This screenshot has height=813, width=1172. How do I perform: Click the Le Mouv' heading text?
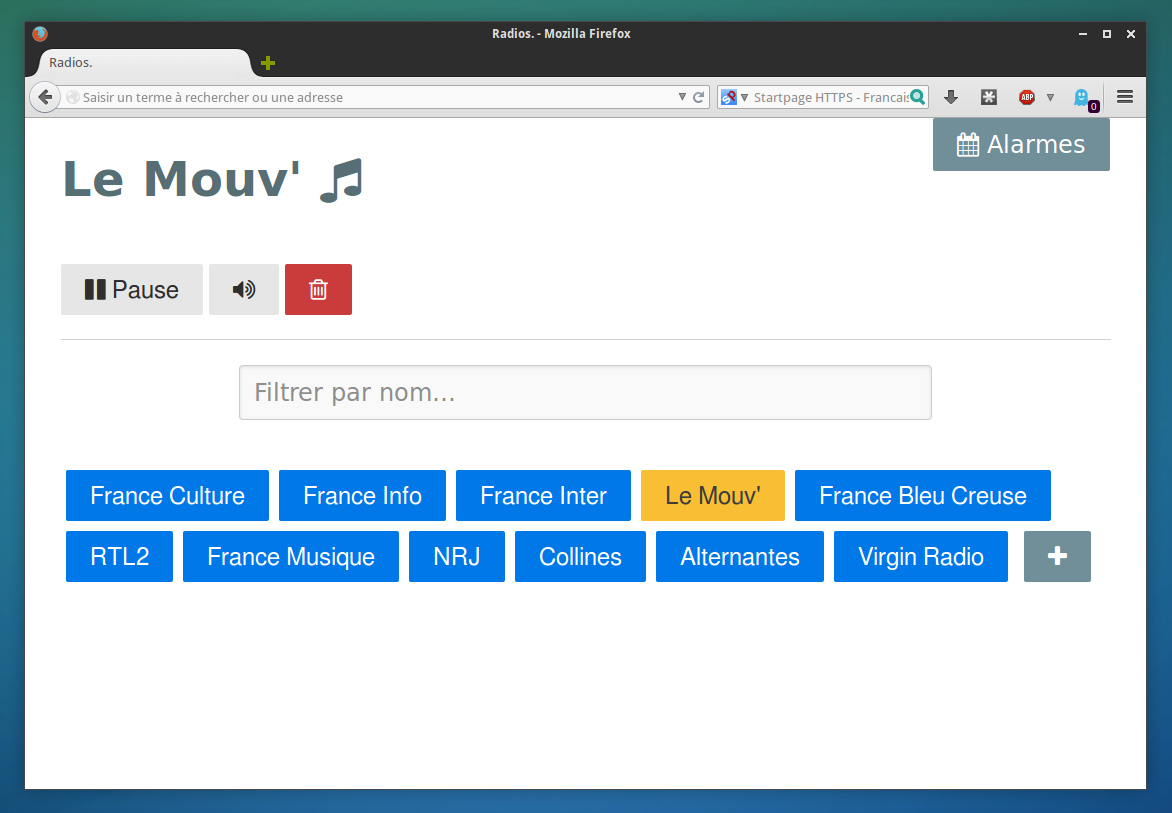pos(181,179)
